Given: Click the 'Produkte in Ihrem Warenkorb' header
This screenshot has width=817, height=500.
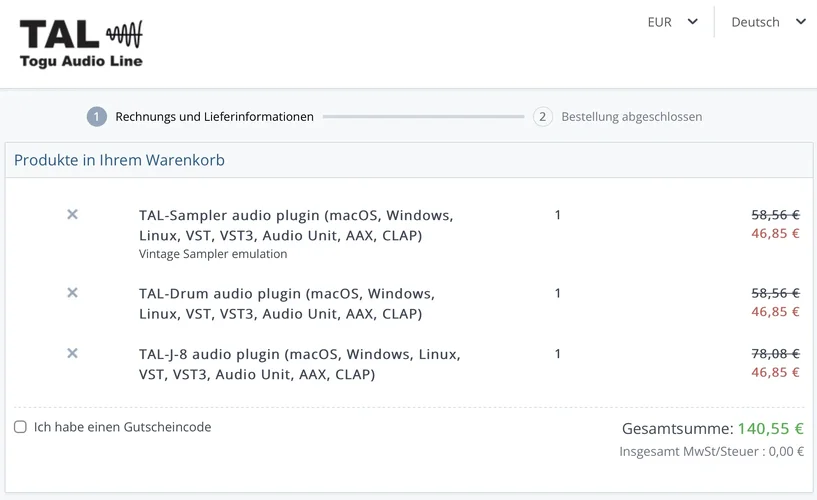Looking at the screenshot, I should tap(119, 160).
